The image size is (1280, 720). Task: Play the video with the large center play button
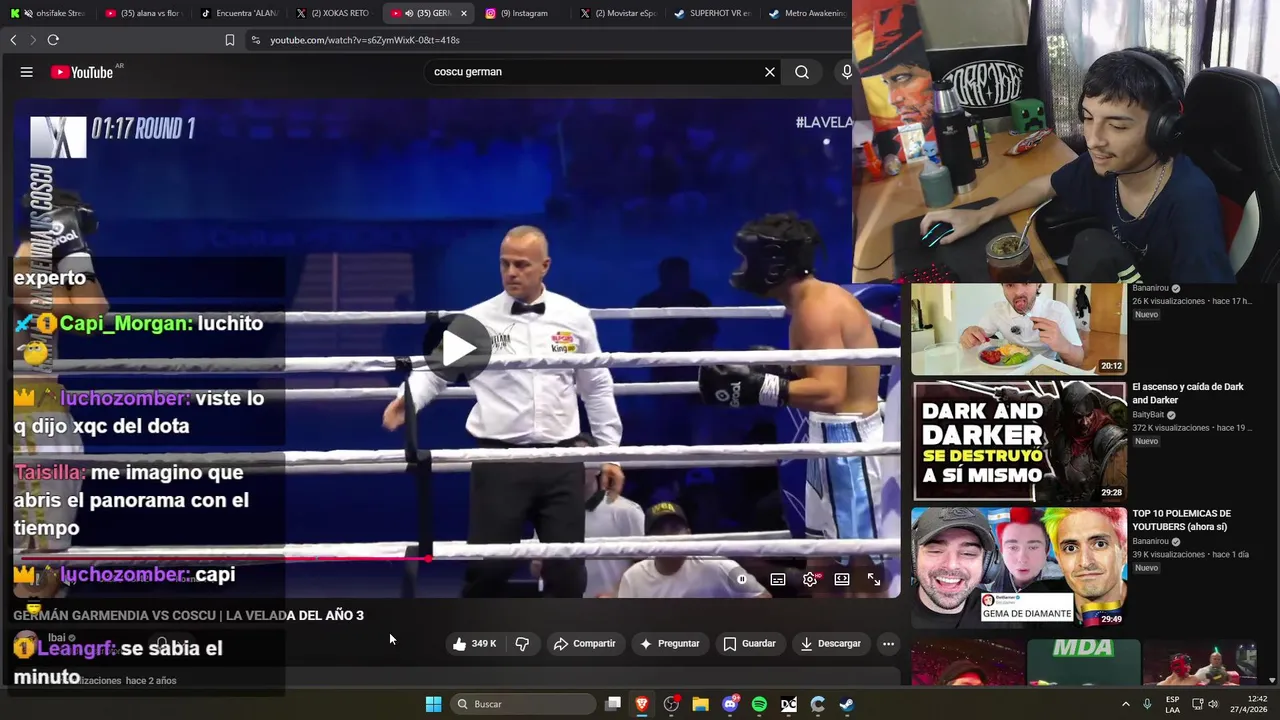tap(459, 347)
